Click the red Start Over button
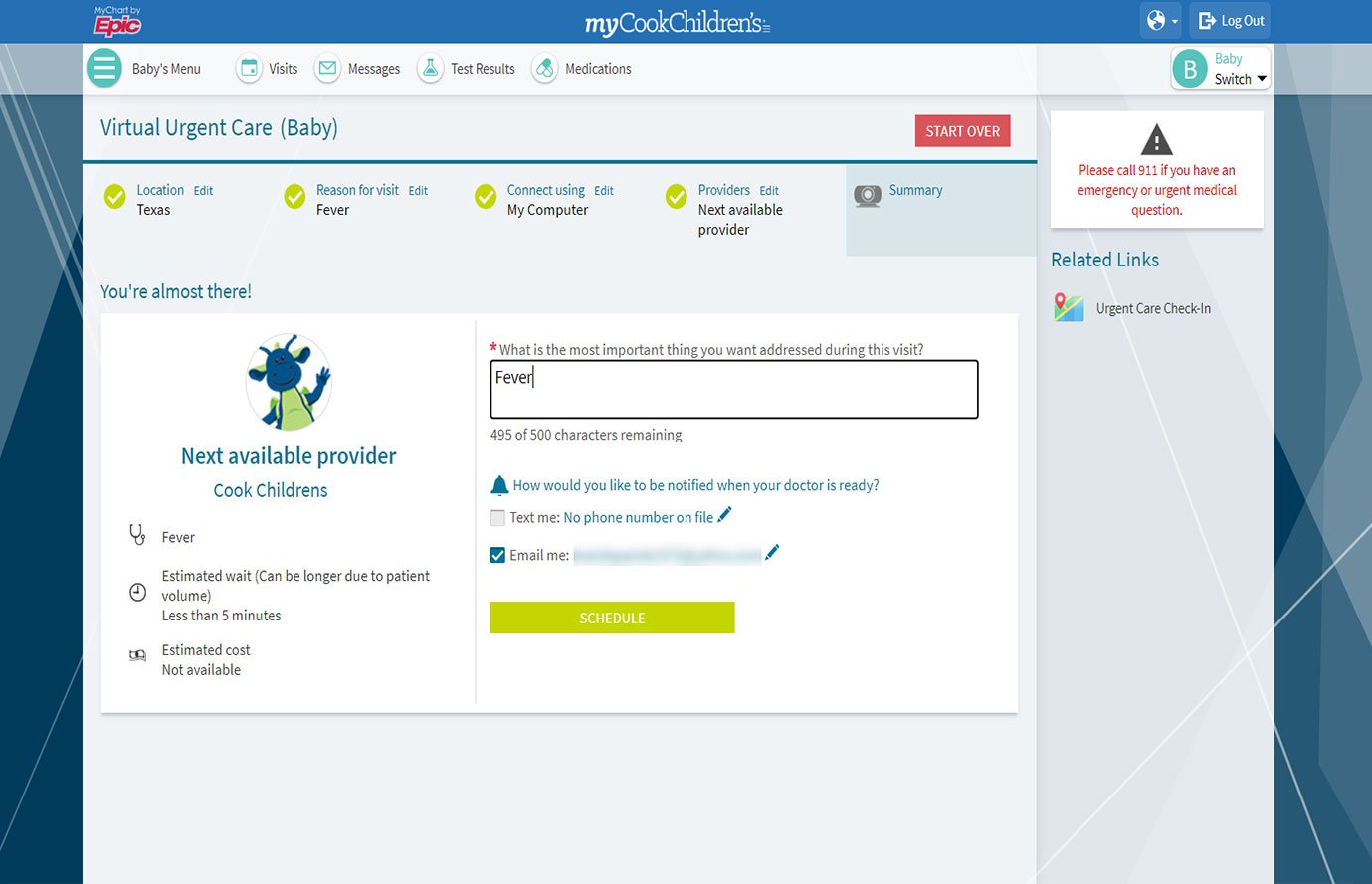Screen dimensions: 1372x884 pyautogui.click(x=962, y=131)
